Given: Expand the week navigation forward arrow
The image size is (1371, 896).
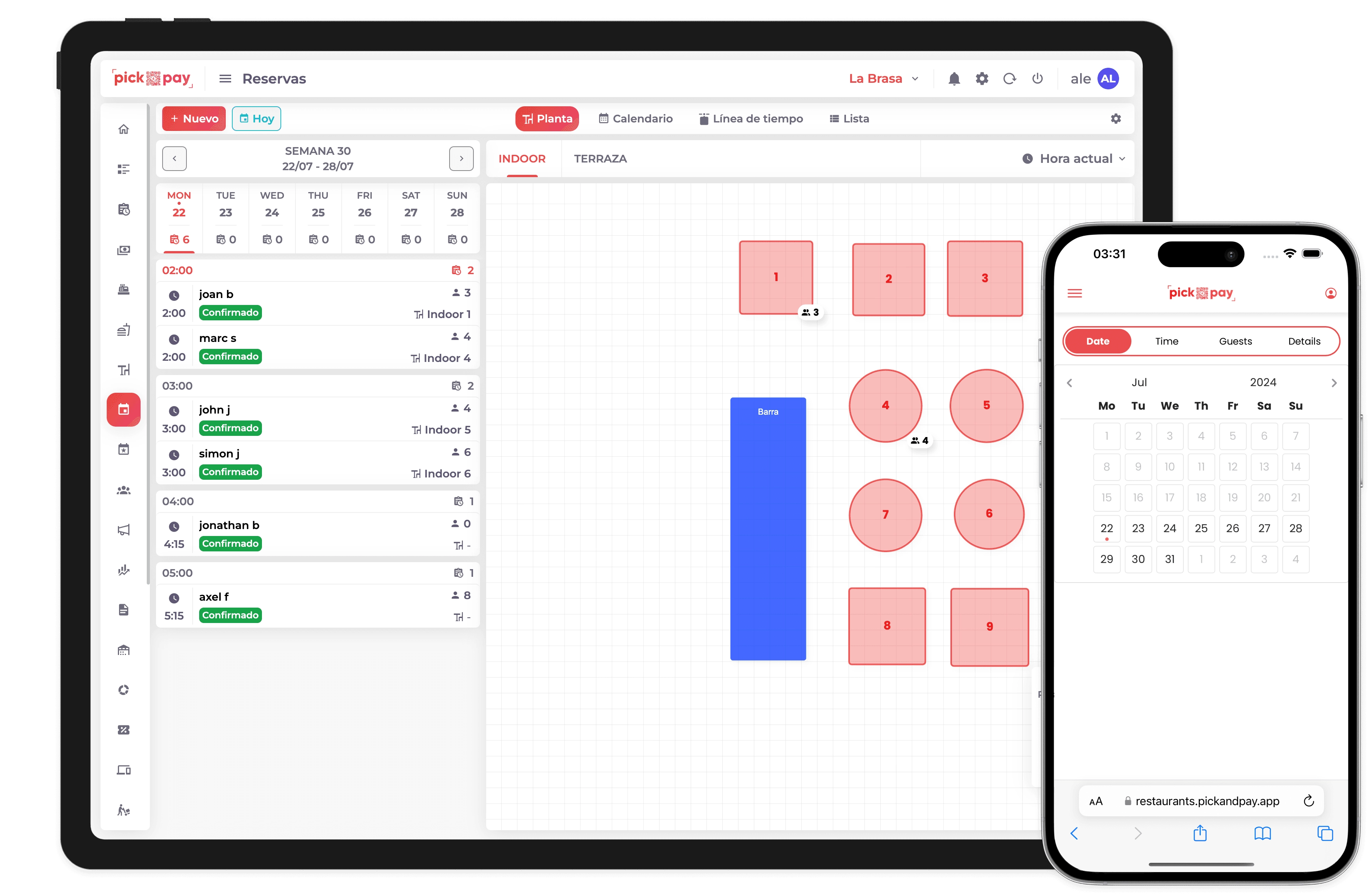Looking at the screenshot, I should (x=462, y=158).
